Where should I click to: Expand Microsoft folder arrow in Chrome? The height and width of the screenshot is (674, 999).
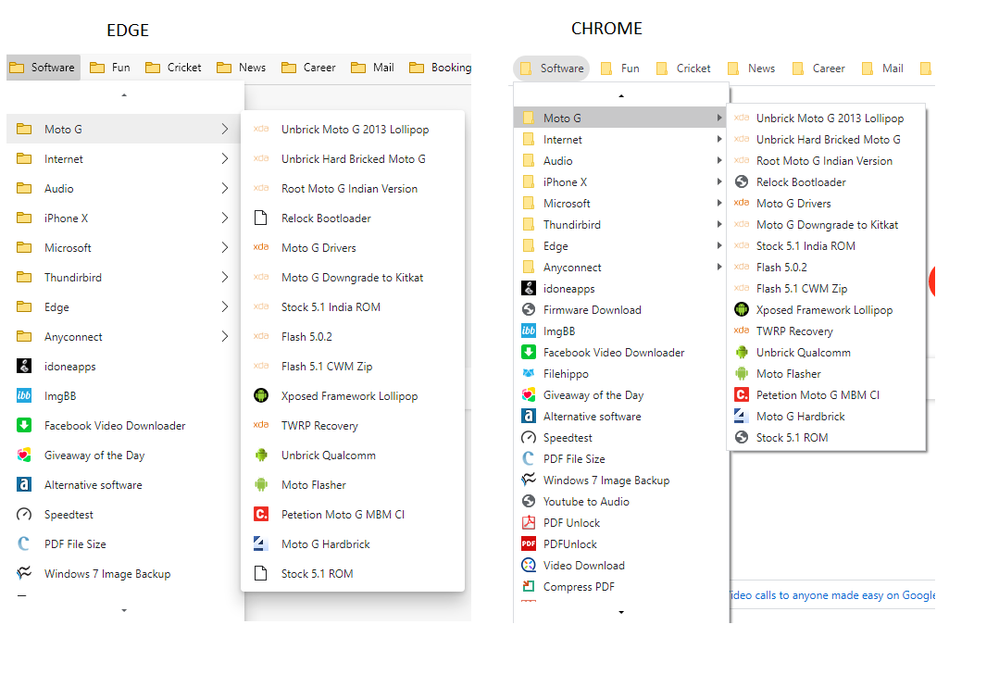click(x=719, y=203)
